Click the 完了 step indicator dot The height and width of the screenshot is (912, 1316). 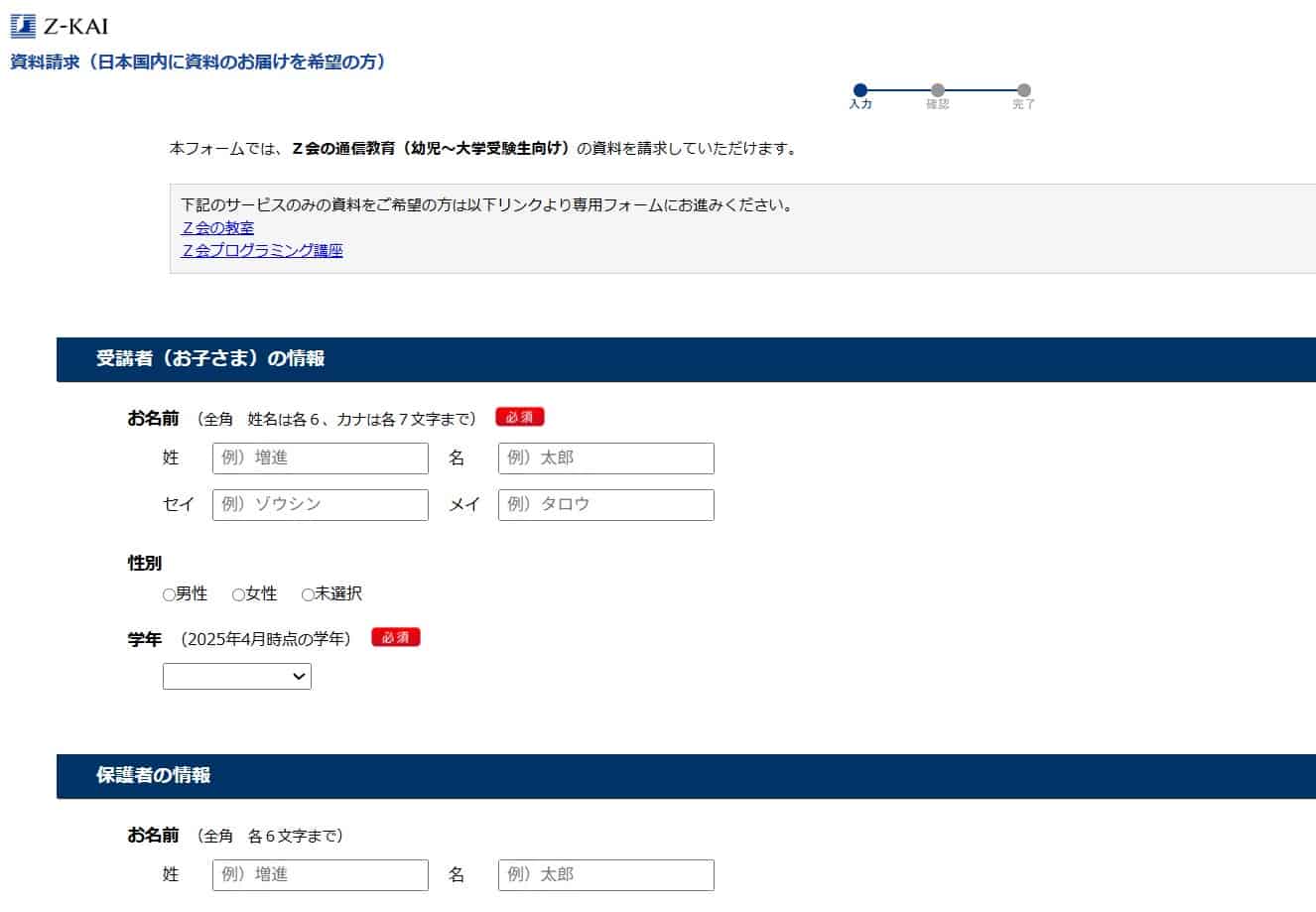(x=1024, y=90)
